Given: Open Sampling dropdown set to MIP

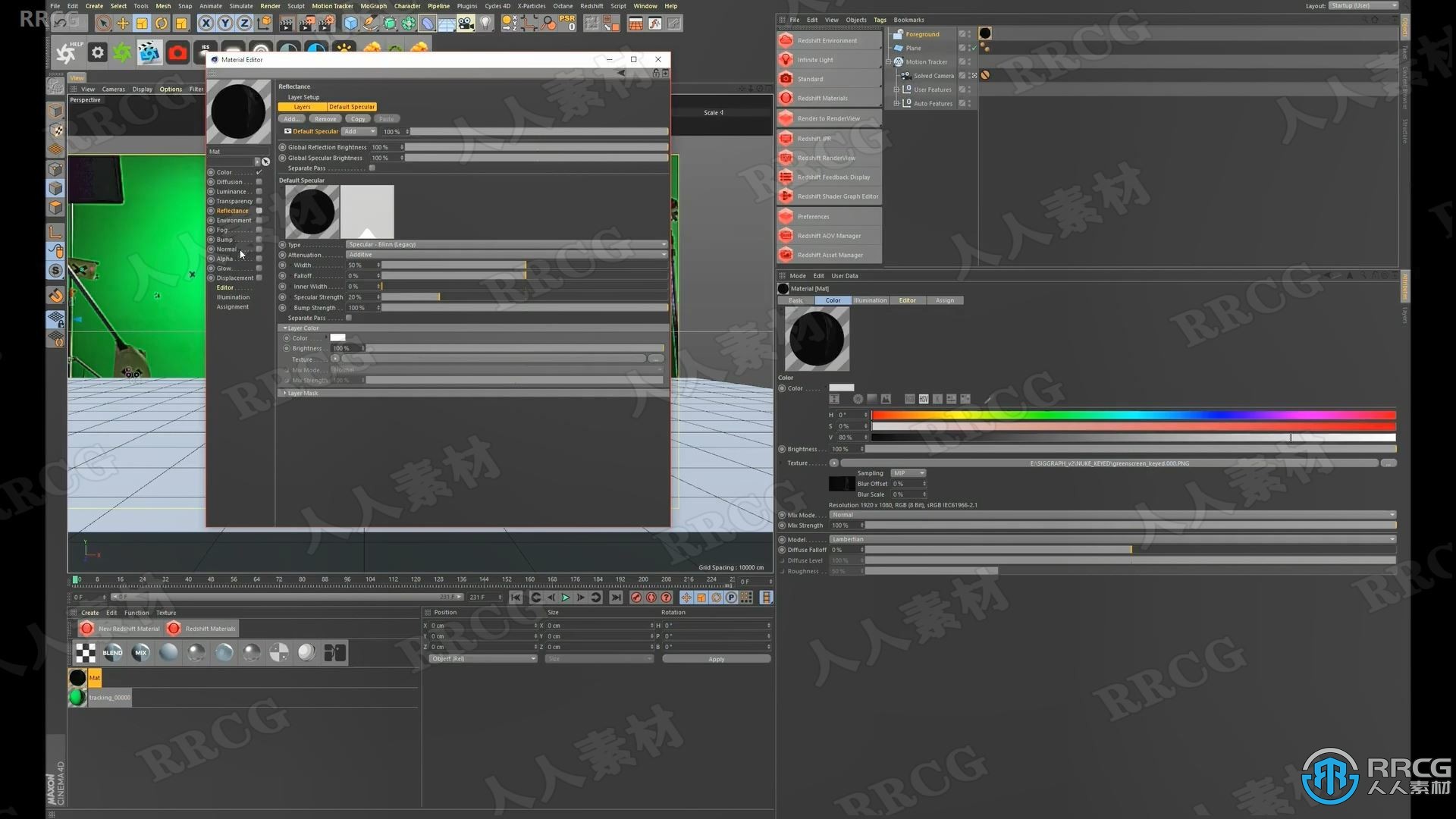Looking at the screenshot, I should (x=908, y=473).
